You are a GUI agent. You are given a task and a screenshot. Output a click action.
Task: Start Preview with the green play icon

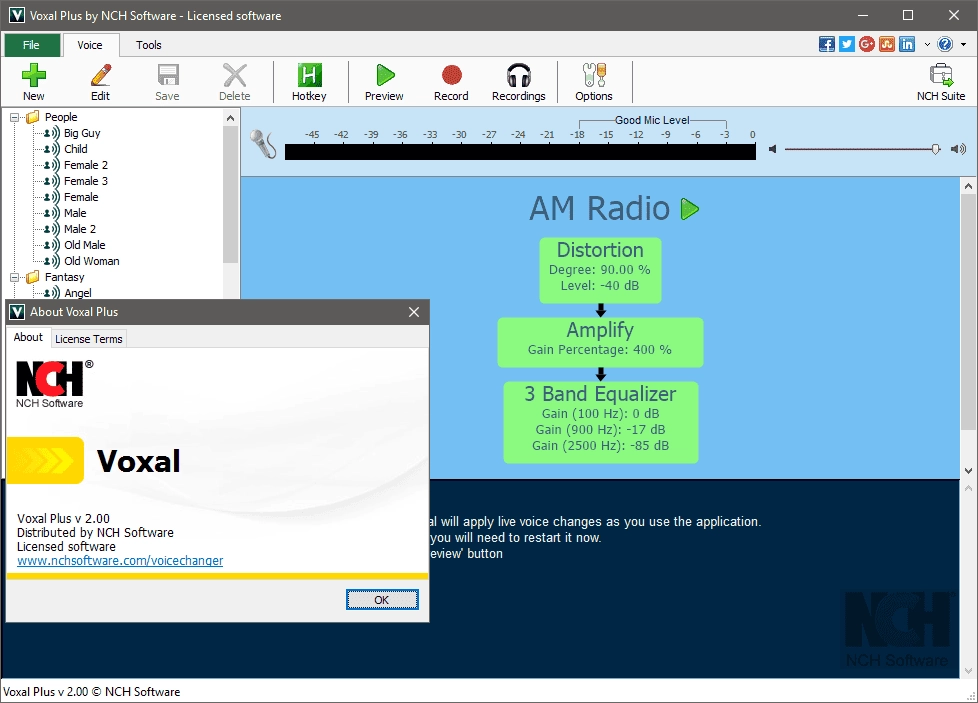pyautogui.click(x=385, y=75)
